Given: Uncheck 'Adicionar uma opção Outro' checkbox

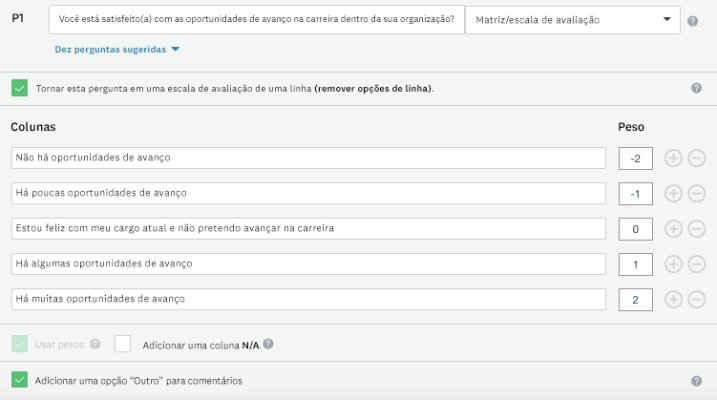Looking at the screenshot, I should pyautogui.click(x=20, y=380).
